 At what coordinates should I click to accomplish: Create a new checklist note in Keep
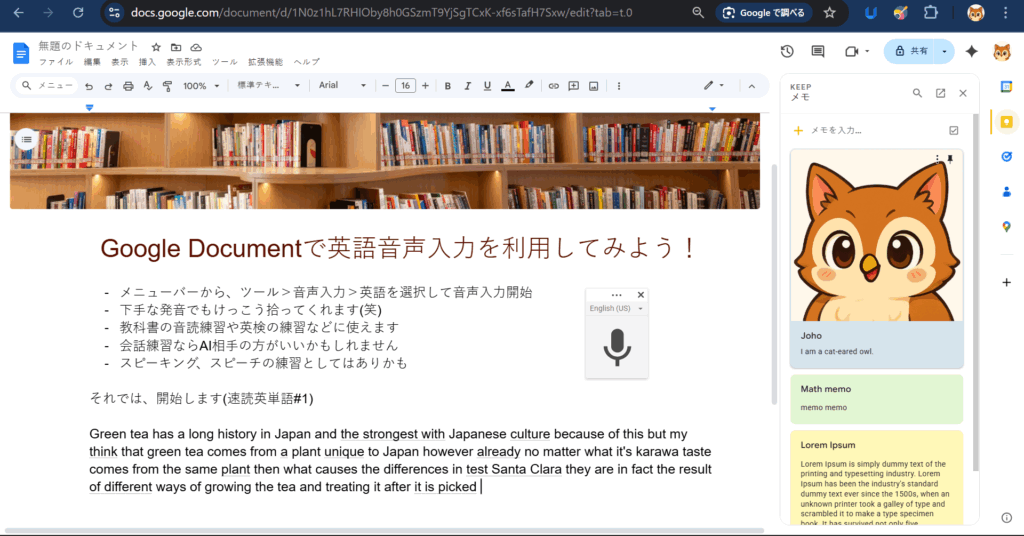pyautogui.click(x=953, y=130)
